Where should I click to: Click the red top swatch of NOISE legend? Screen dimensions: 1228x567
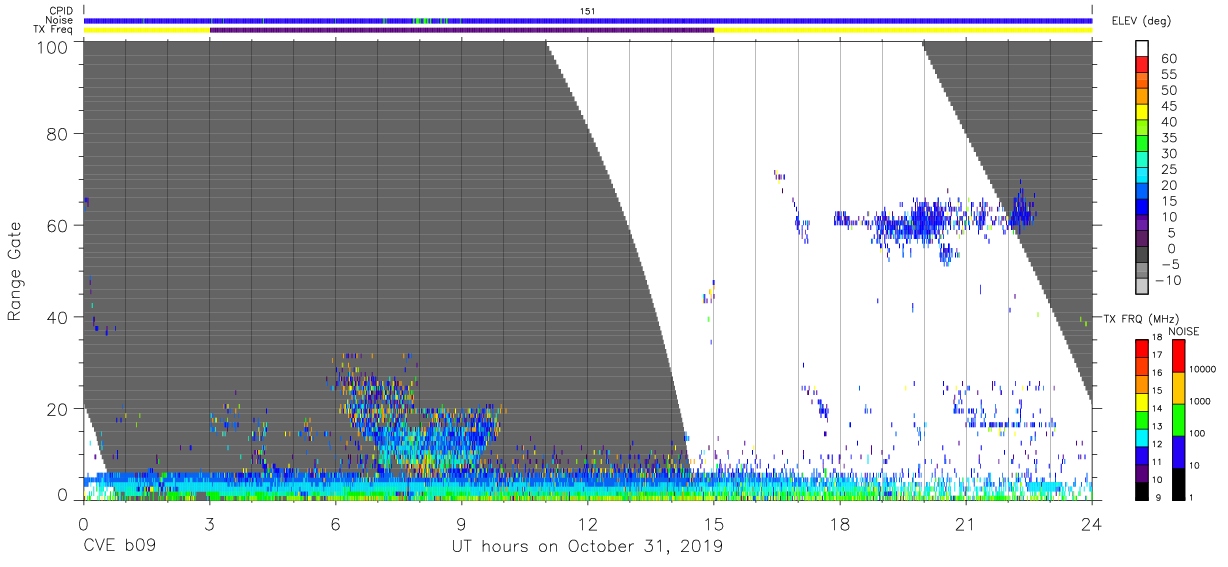[x=1178, y=355]
